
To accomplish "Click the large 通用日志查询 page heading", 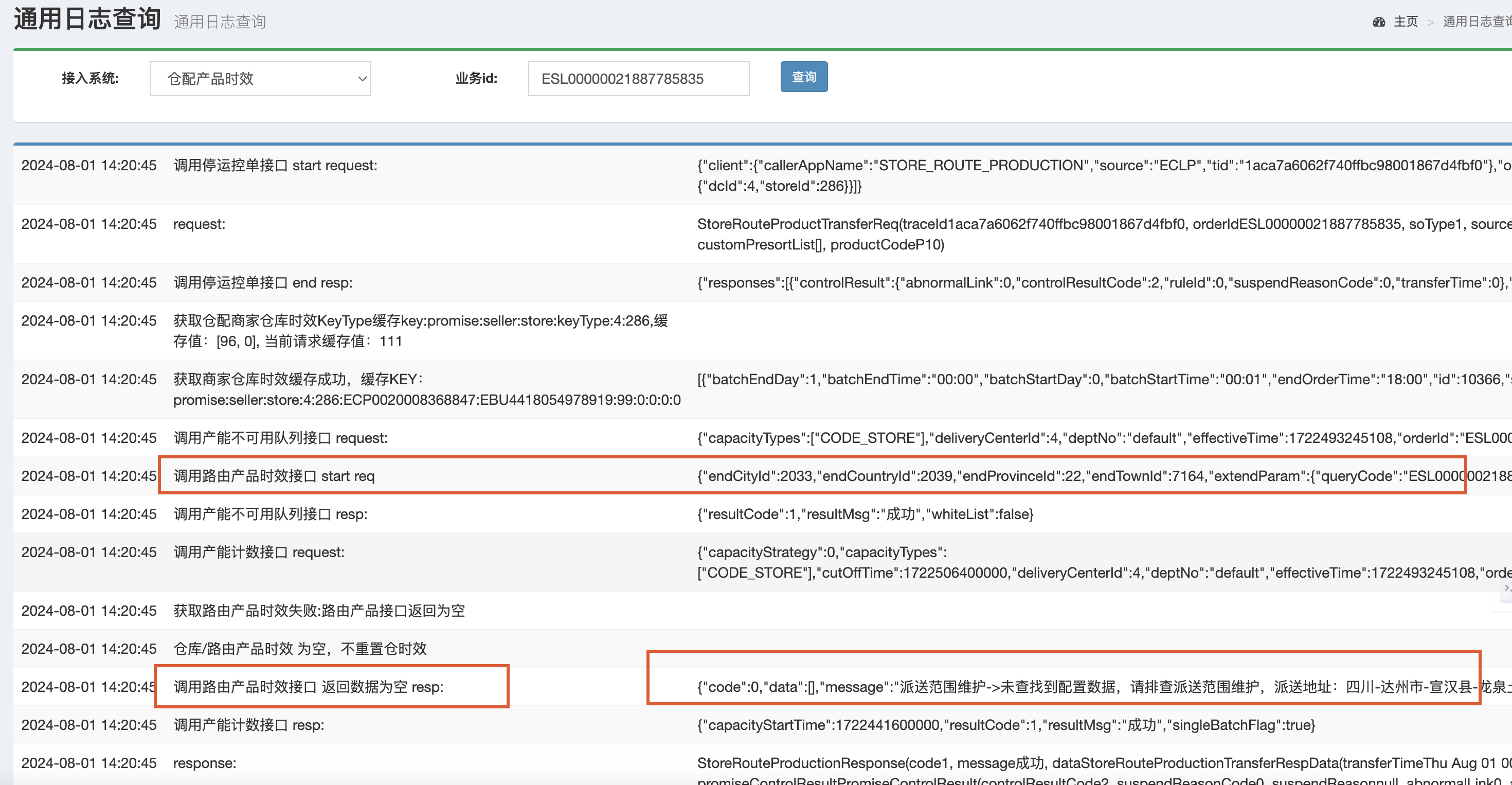I will coord(87,19).
